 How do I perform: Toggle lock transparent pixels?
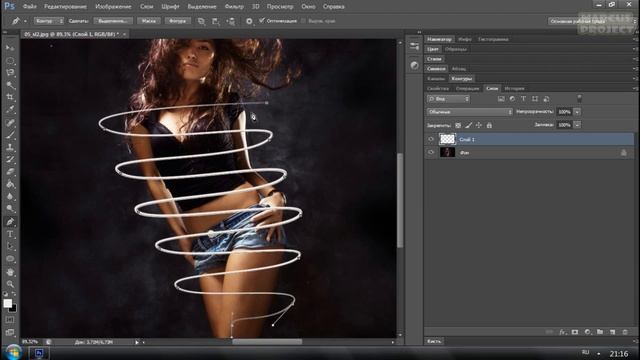pos(458,125)
